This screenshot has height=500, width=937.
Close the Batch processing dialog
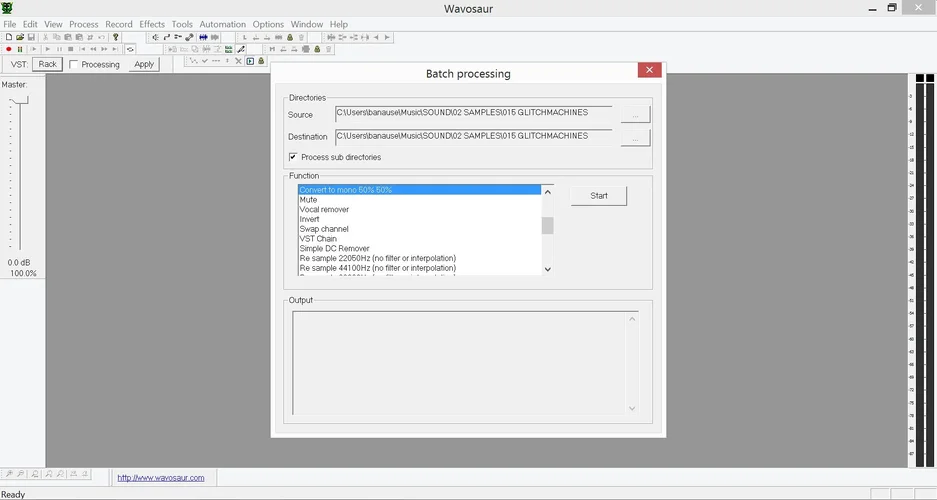click(x=649, y=70)
